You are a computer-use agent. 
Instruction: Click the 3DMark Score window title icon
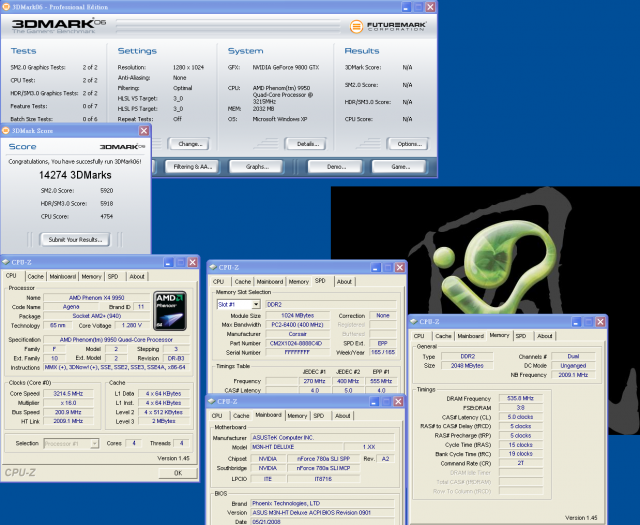tap(6, 131)
